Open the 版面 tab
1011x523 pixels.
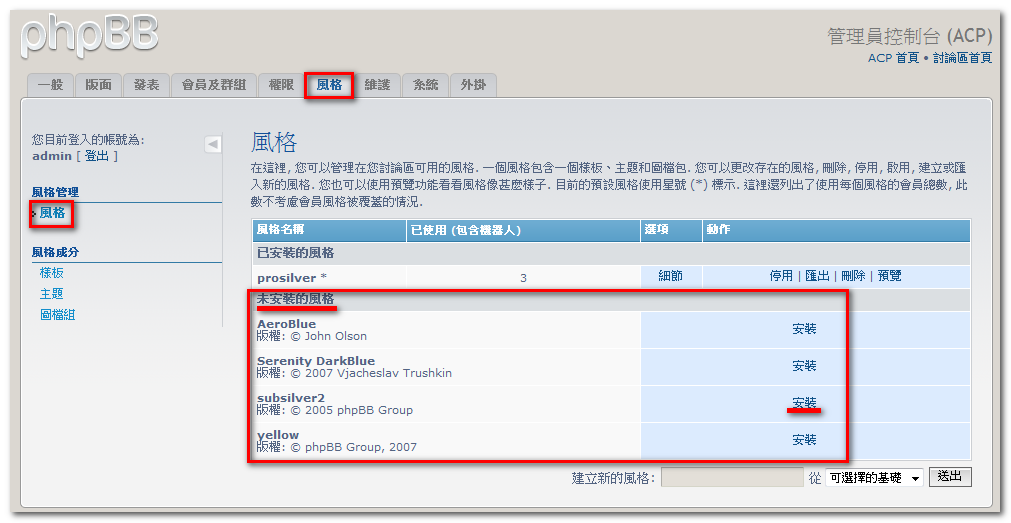(98, 85)
